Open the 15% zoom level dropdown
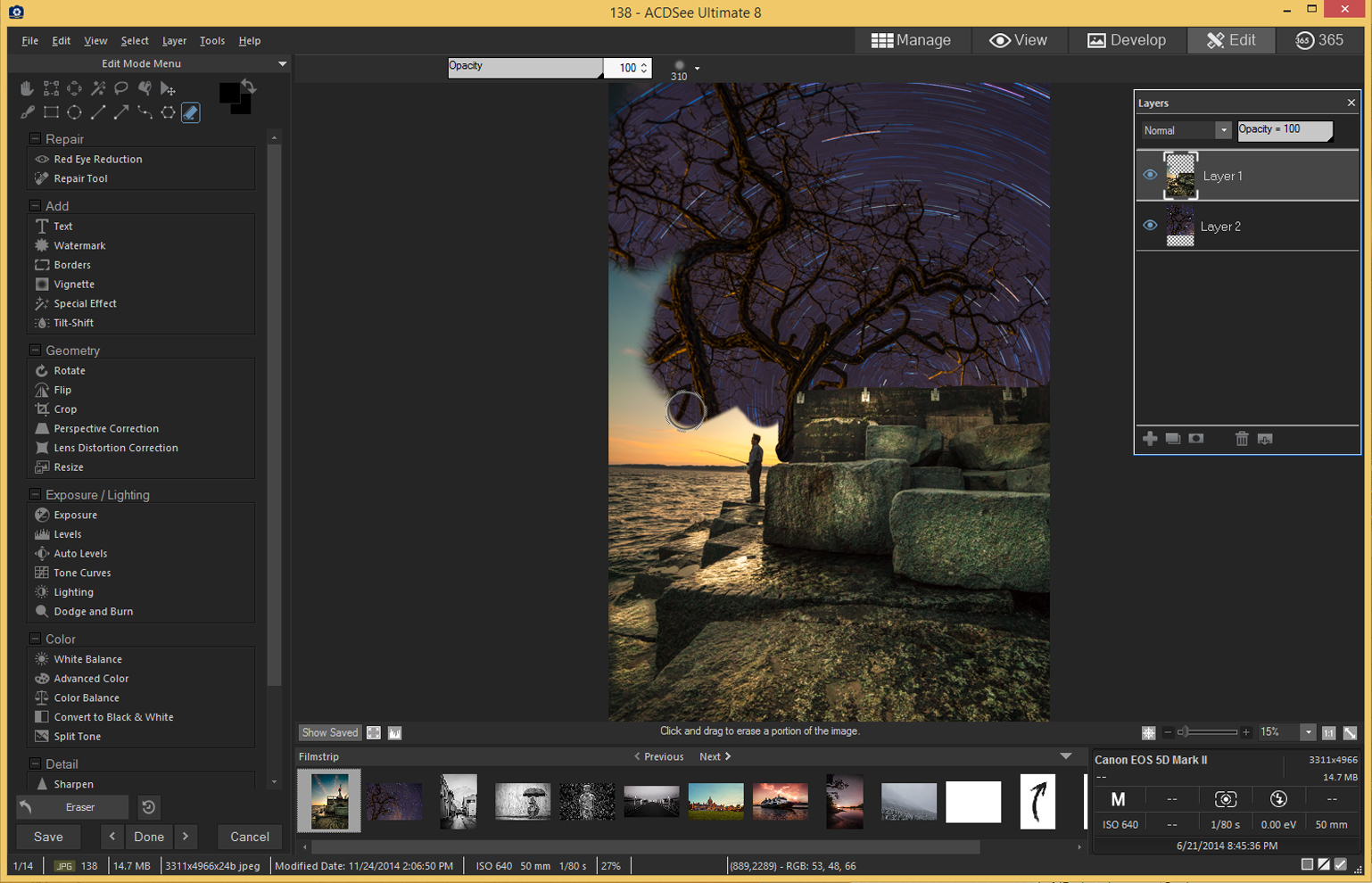The height and width of the screenshot is (883, 1372). 1308,732
